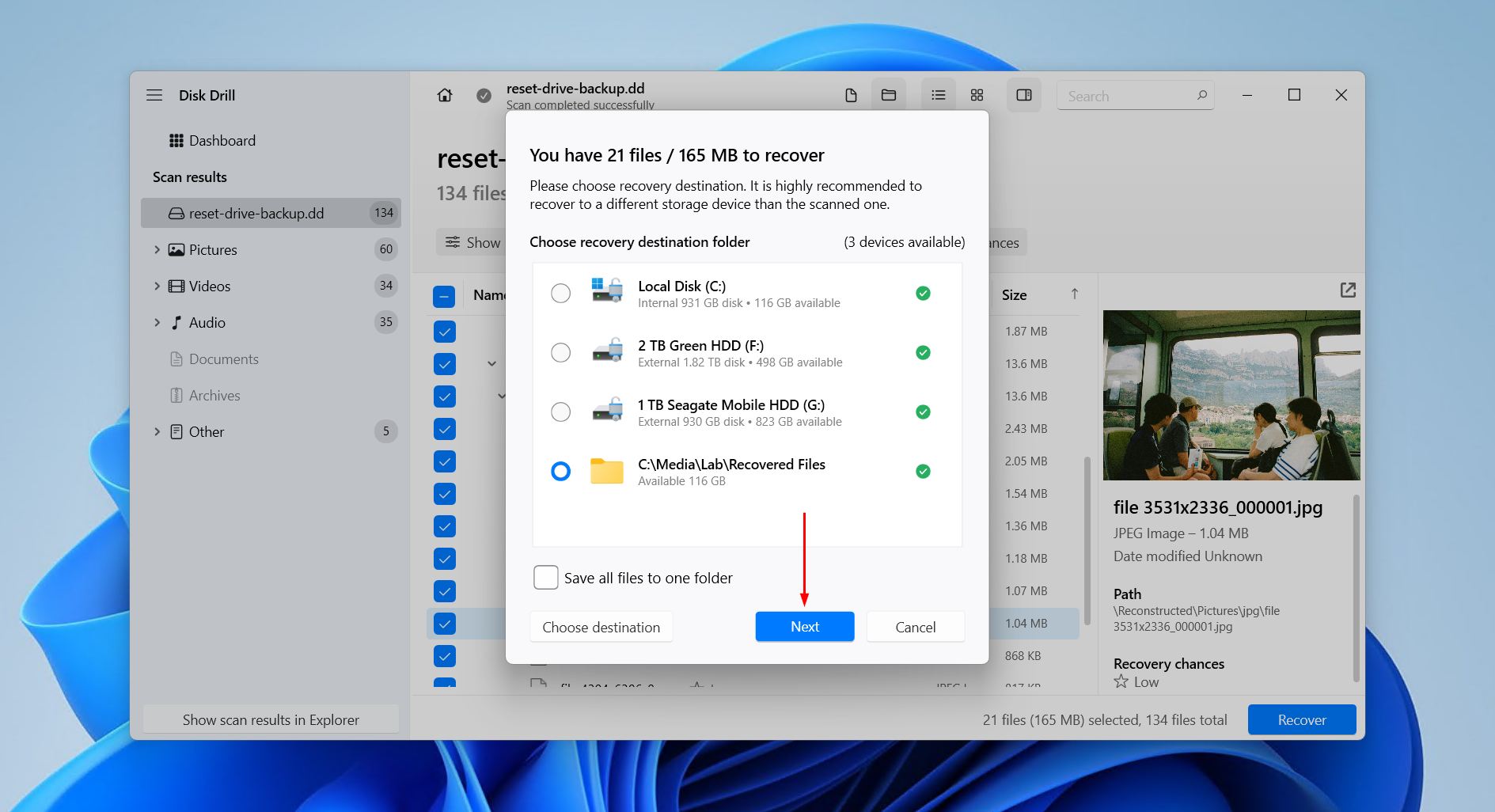1495x812 pixels.
Task: Click the Seagate Mobile HDD drive icon
Action: [607, 410]
